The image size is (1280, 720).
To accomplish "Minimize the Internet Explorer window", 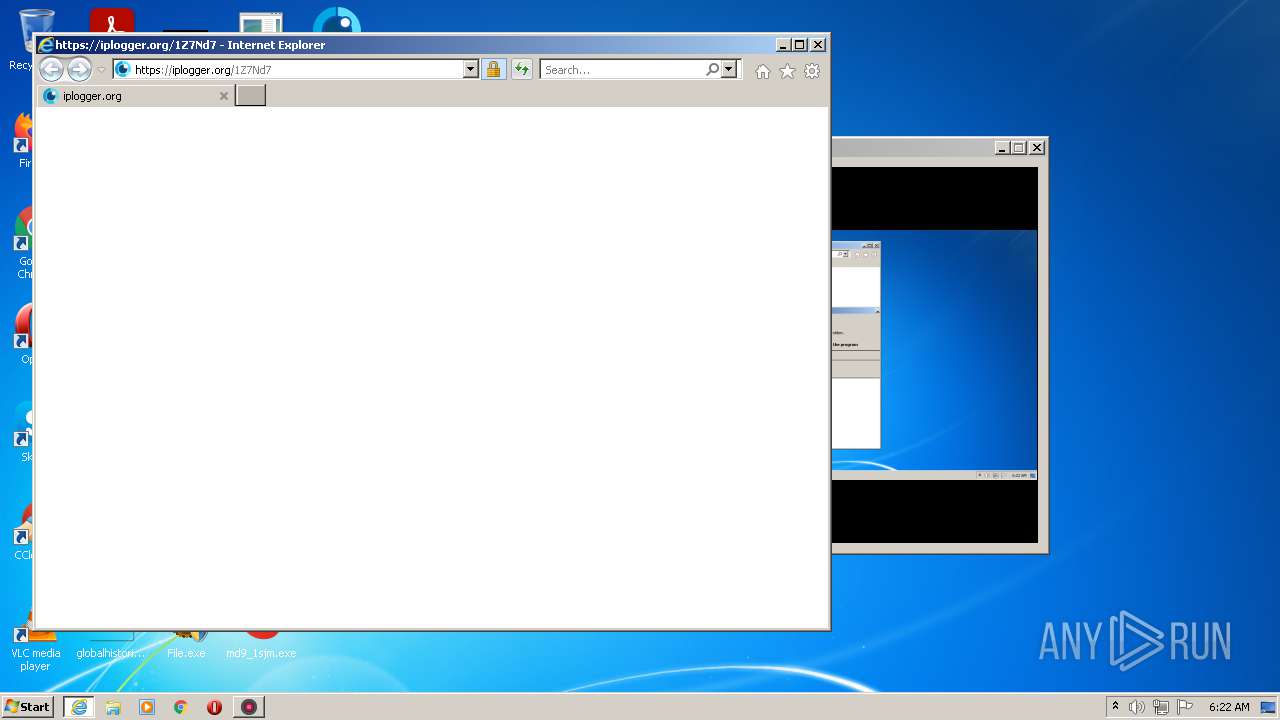I will click(783, 45).
